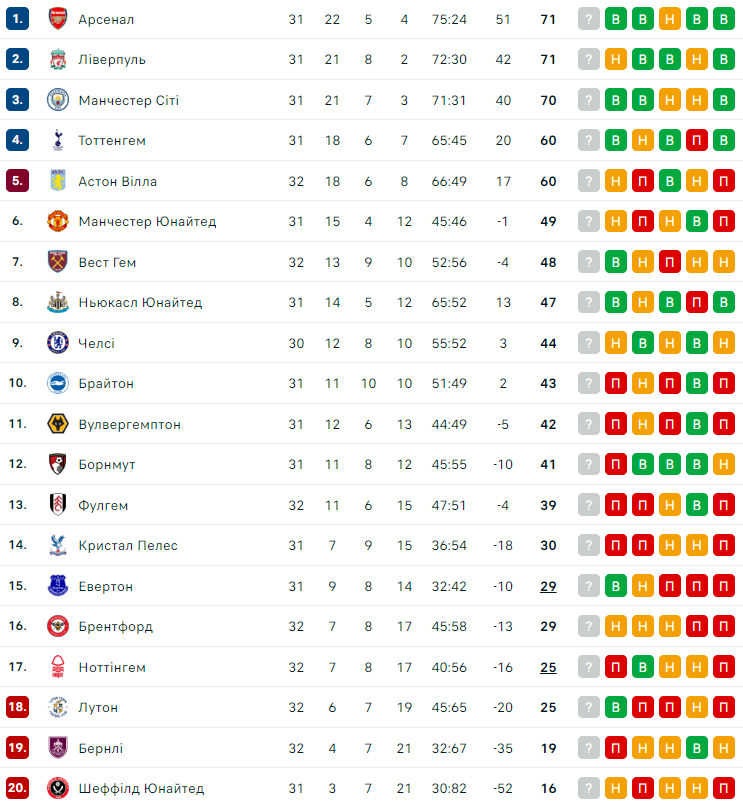Screen dimensions: 743x801
Task: Click Nottingham's underlined 25 points value
Action: [x=548, y=667]
